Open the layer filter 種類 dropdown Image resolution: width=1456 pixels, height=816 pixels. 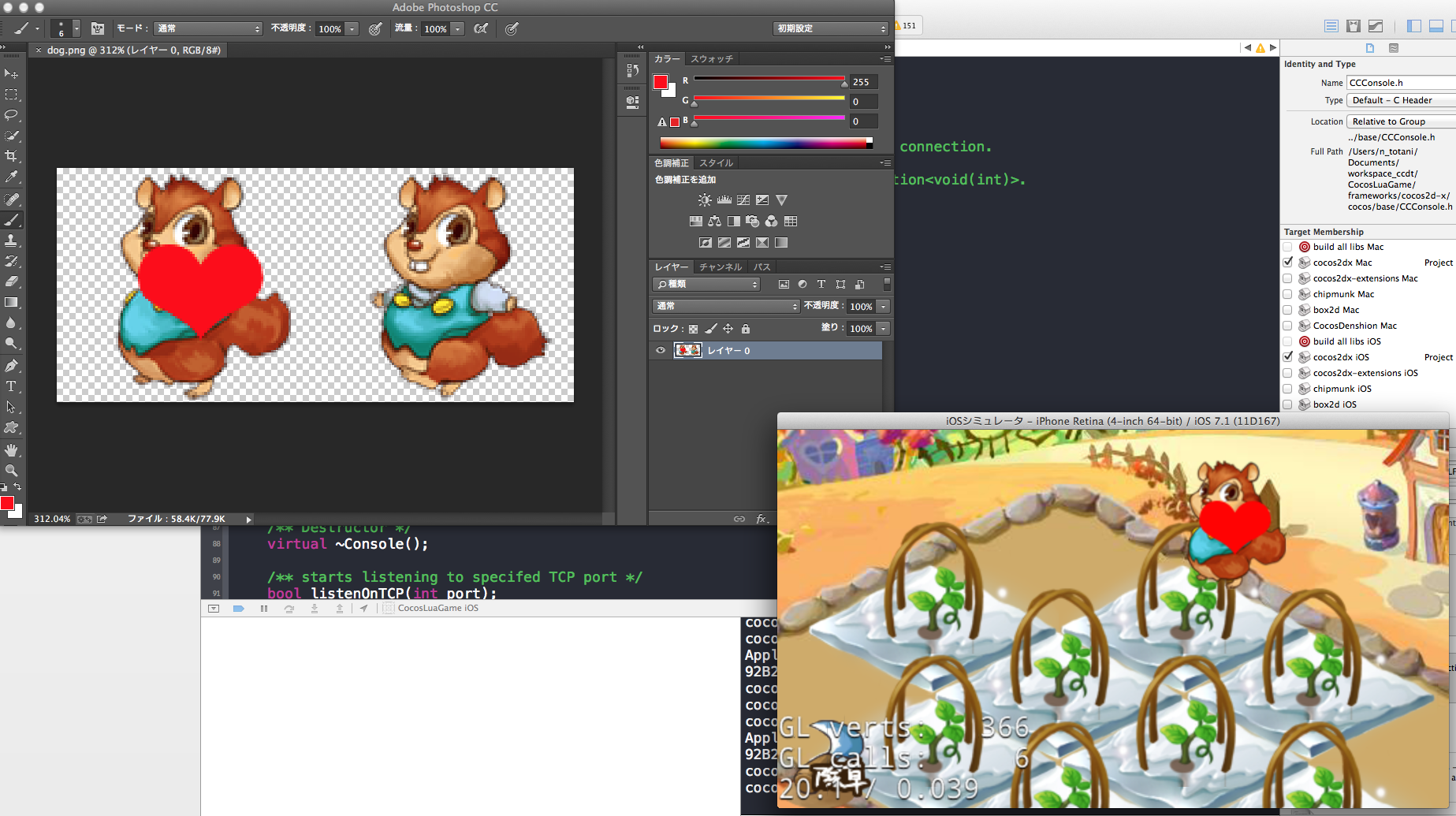[x=706, y=284]
